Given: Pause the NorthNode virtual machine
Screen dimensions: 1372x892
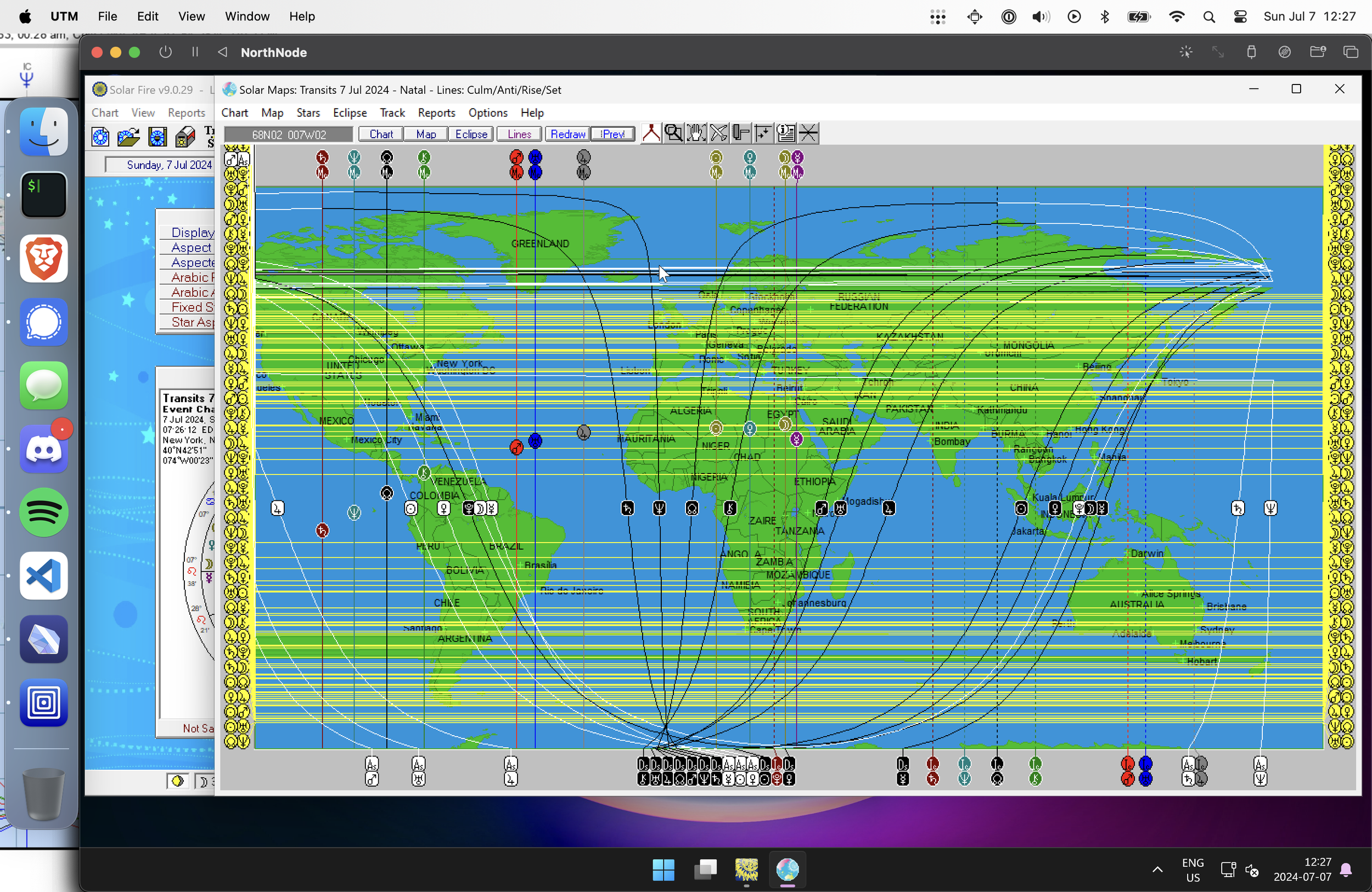Looking at the screenshot, I should [195, 52].
